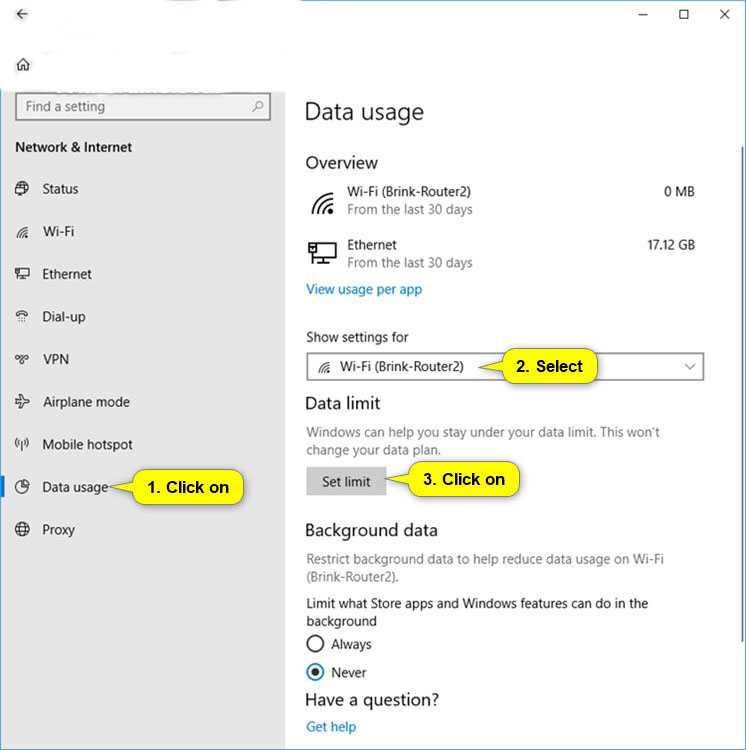Click the VPN icon
Screen dimensions: 746x750
tap(23, 359)
